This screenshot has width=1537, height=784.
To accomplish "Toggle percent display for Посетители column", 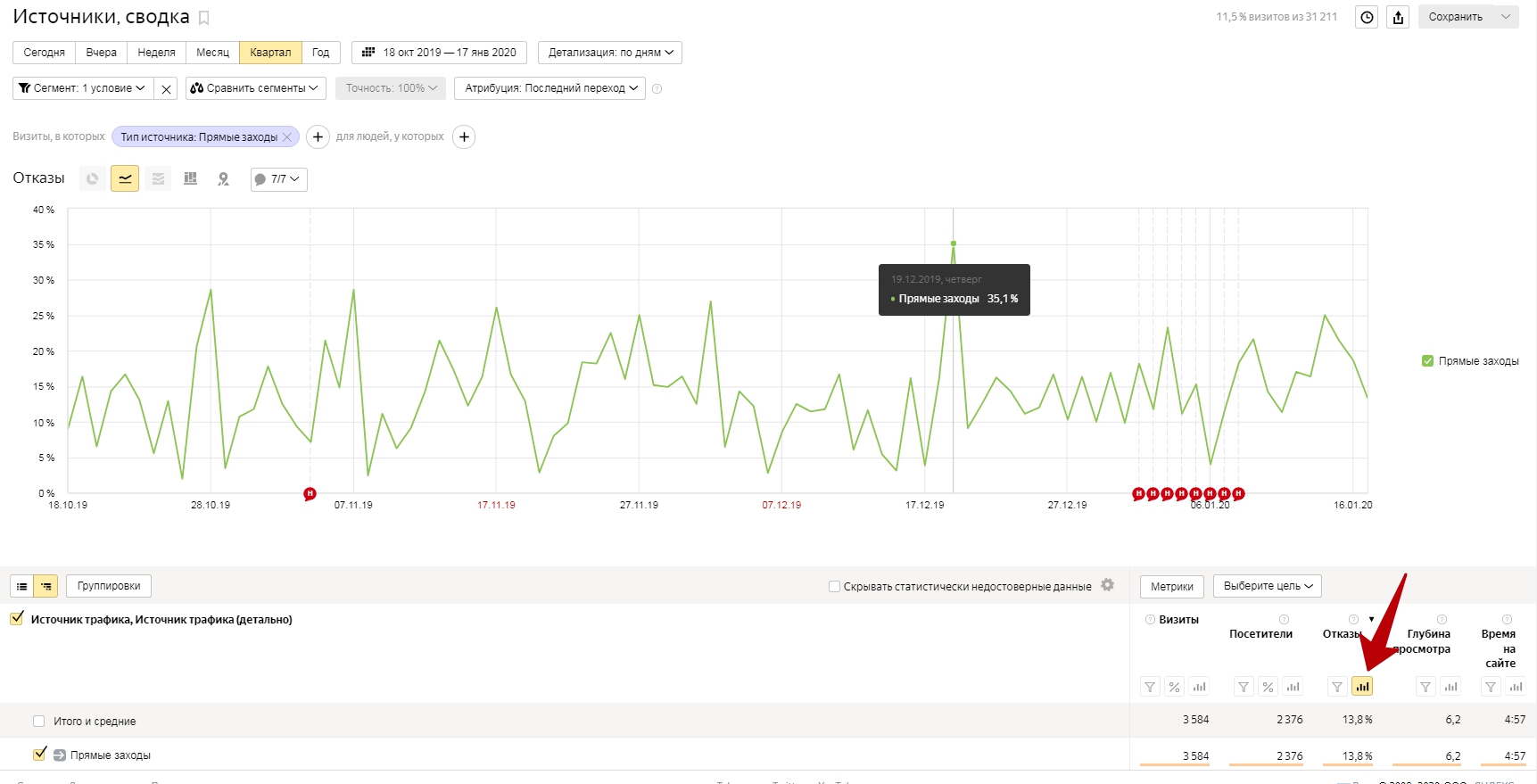I will [1268, 687].
